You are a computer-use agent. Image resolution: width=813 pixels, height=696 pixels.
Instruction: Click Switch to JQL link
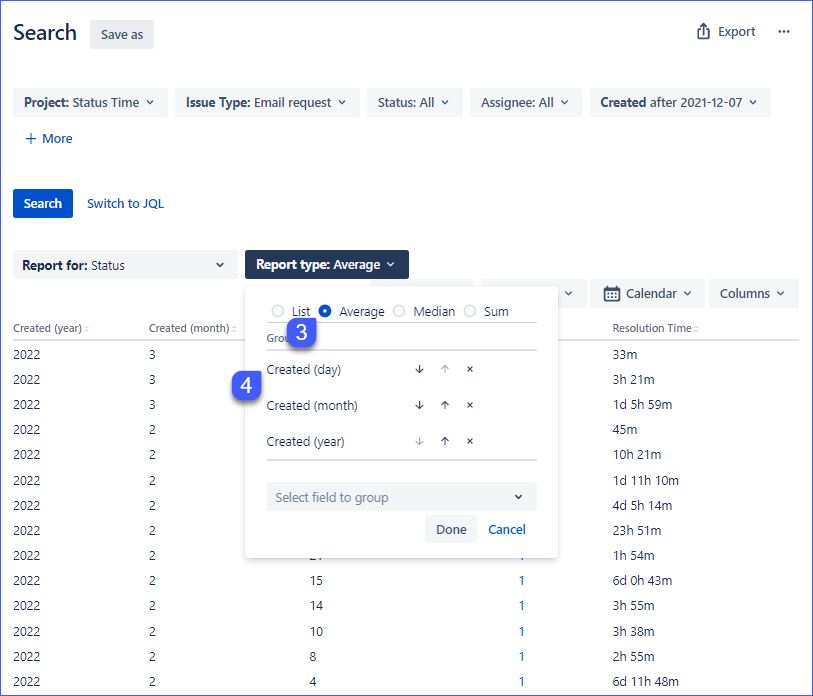click(125, 203)
